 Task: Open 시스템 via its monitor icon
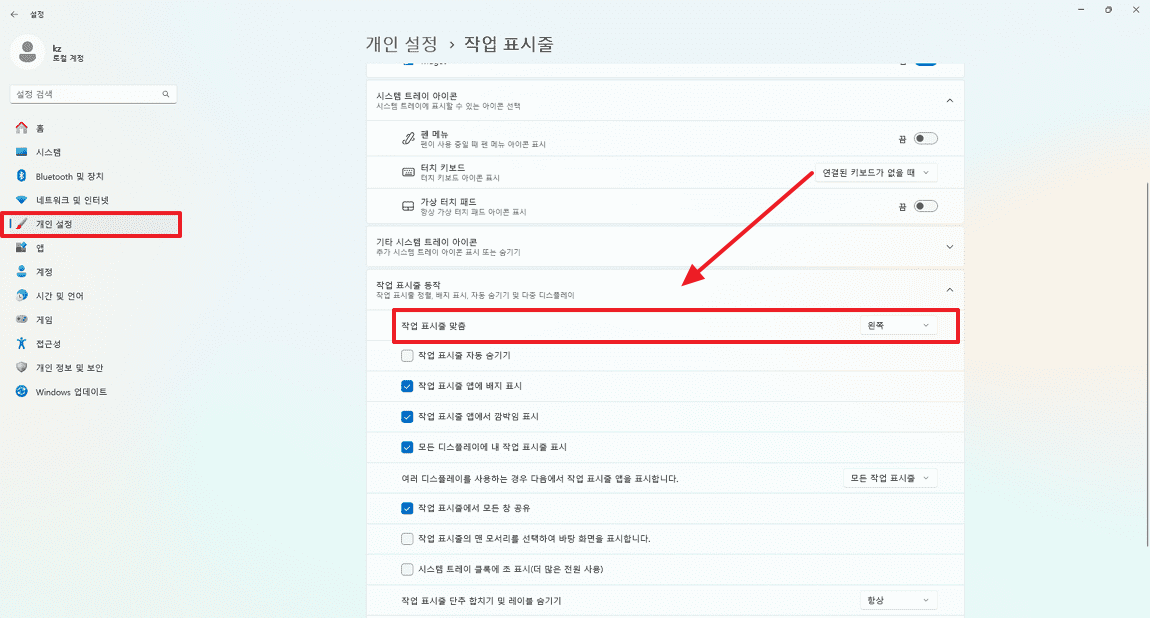21,152
